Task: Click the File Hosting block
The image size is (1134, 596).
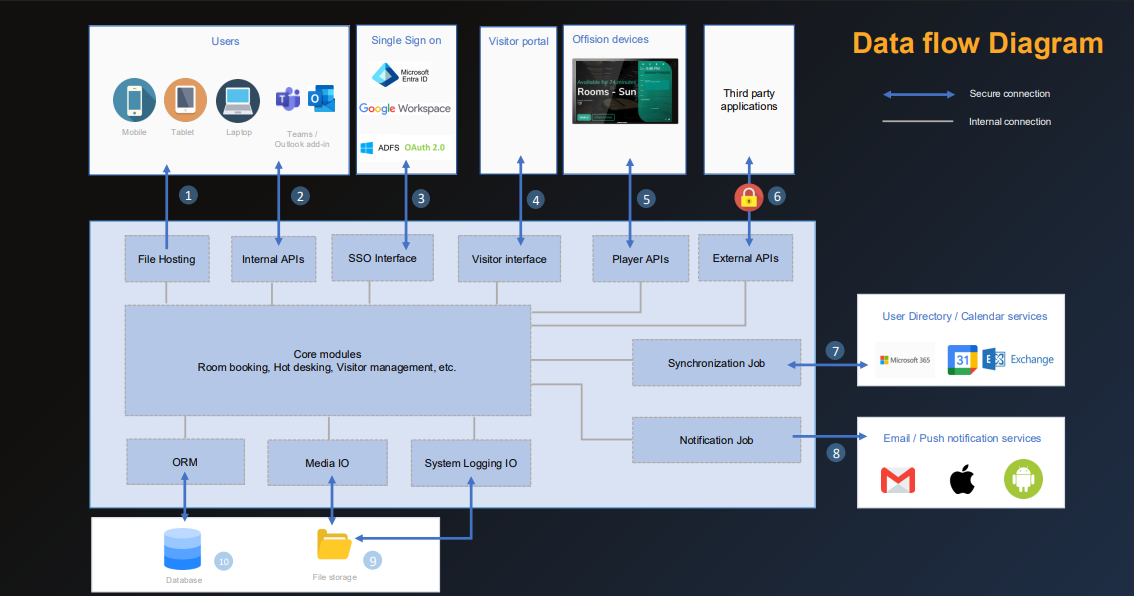Action: [167, 258]
